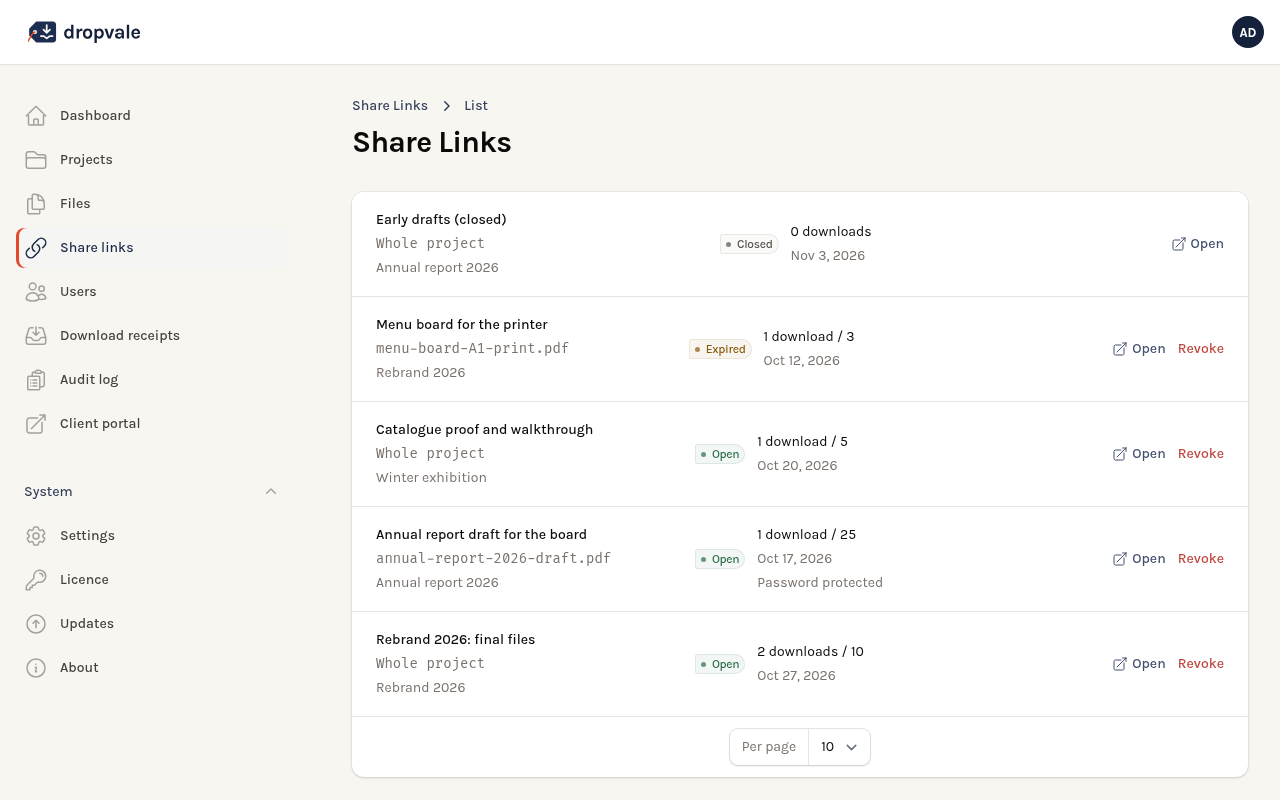Image resolution: width=1280 pixels, height=800 pixels.
Task: Click the Password protected label
Action: 820,583
